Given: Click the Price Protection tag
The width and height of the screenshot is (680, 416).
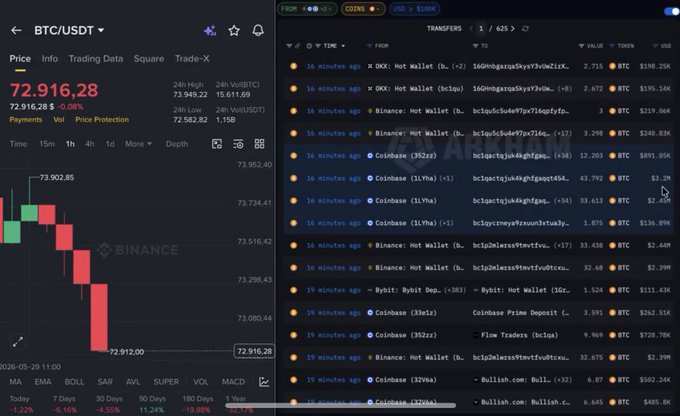Looking at the screenshot, I should tap(102, 120).
